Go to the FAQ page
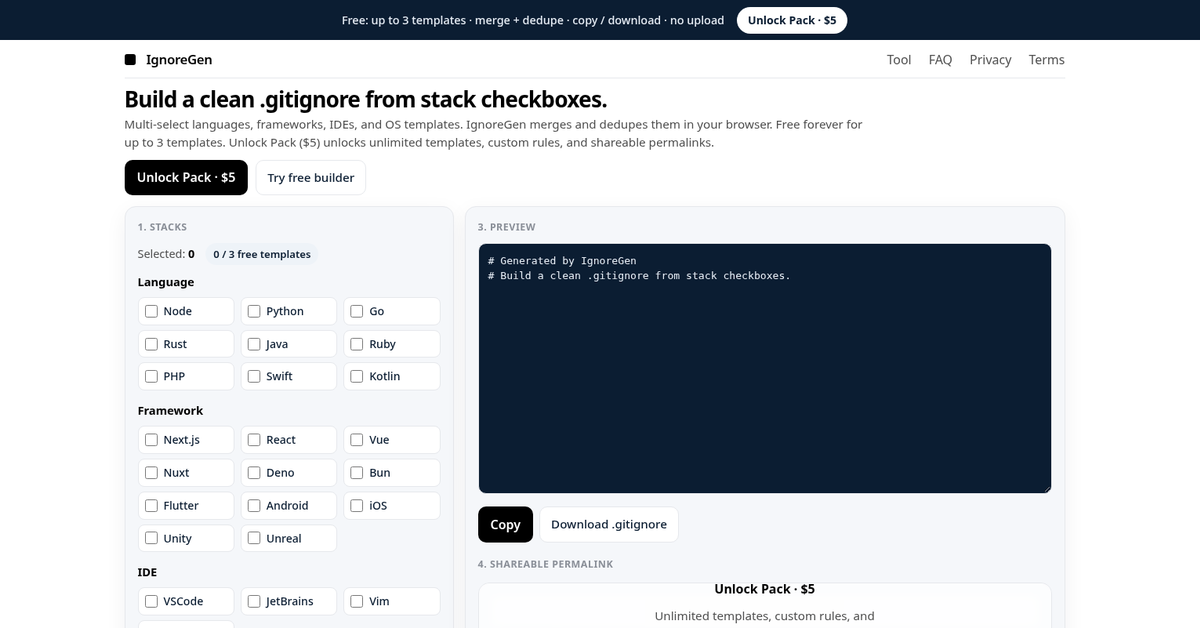This screenshot has width=1200, height=628. tap(940, 60)
